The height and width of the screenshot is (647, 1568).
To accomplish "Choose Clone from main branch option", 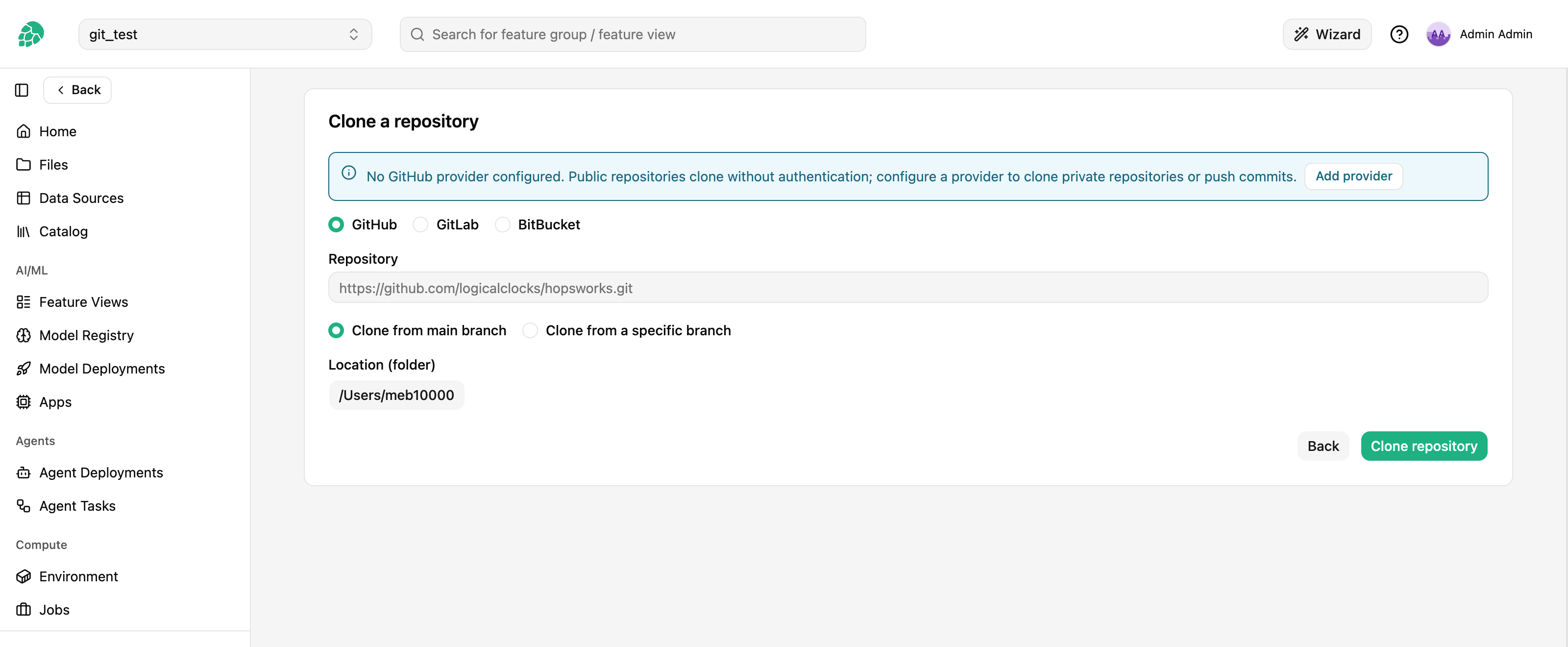I will [x=336, y=330].
